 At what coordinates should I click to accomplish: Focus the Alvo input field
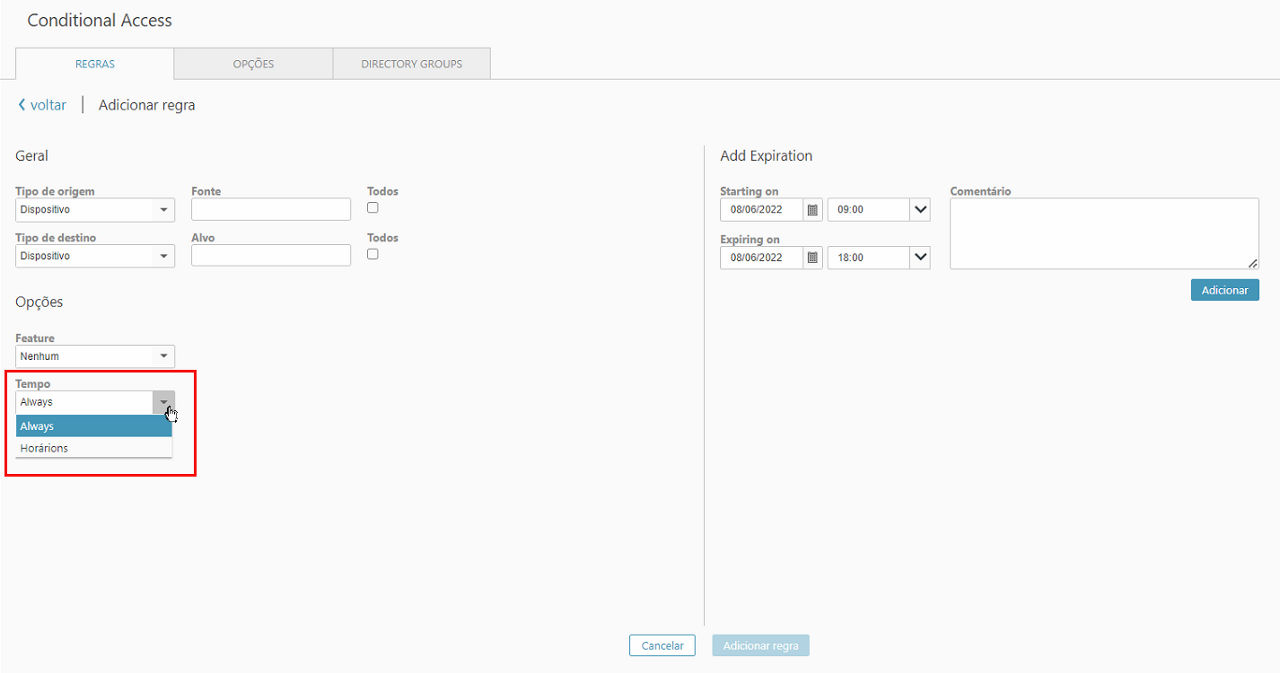coord(271,255)
